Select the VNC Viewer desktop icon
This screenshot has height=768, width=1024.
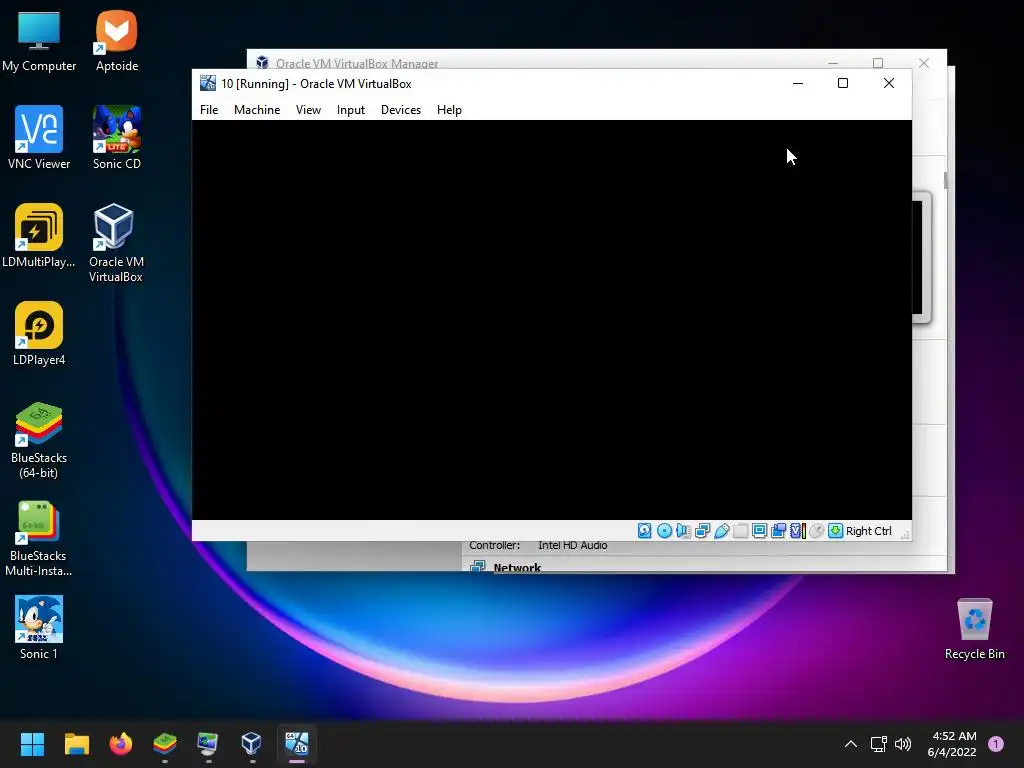coord(39,138)
